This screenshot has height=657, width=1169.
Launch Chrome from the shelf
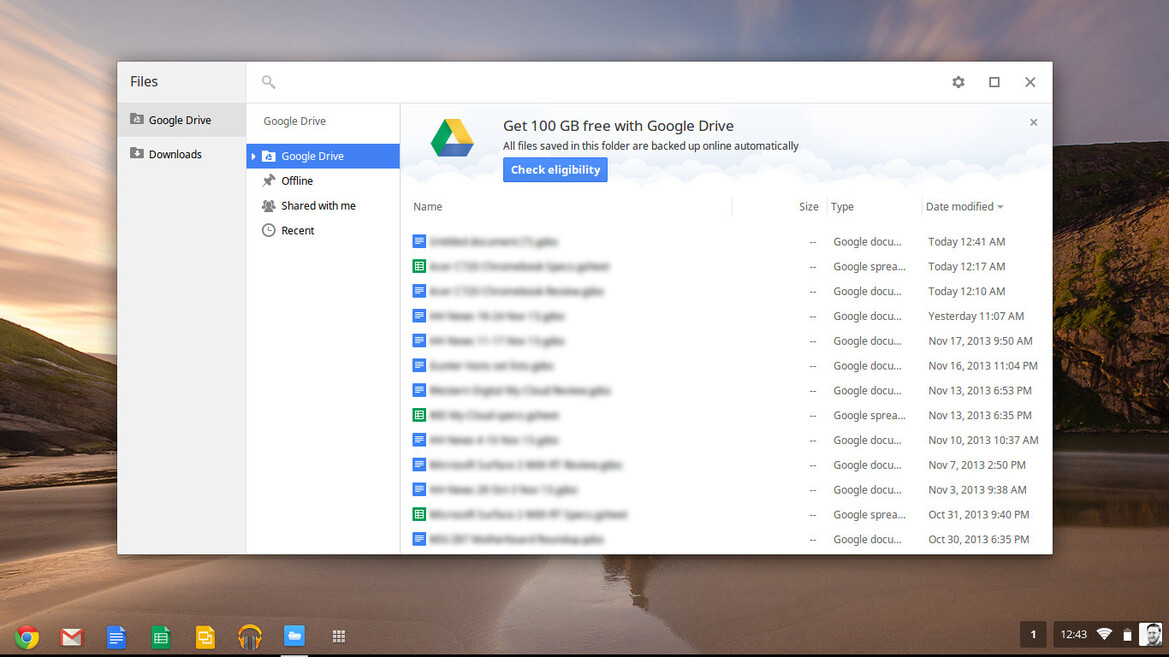[x=27, y=637]
